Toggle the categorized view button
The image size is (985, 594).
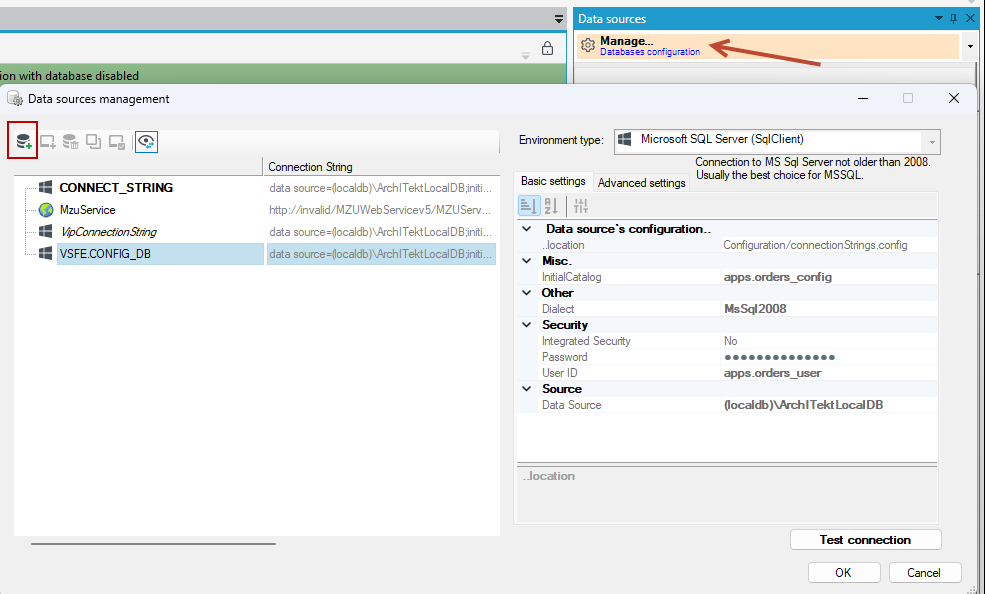[528, 205]
